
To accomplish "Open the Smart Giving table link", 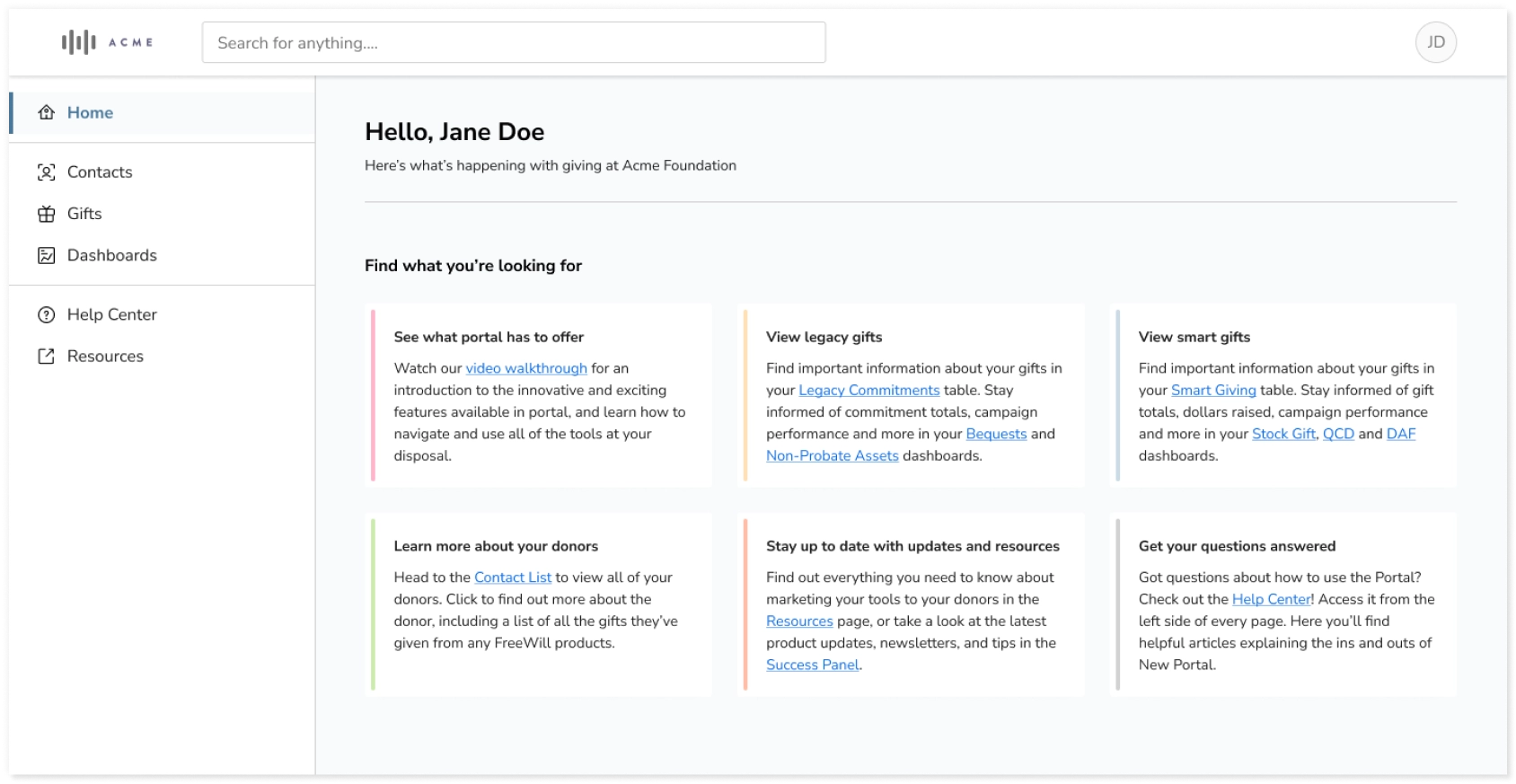I will [x=1212, y=390].
